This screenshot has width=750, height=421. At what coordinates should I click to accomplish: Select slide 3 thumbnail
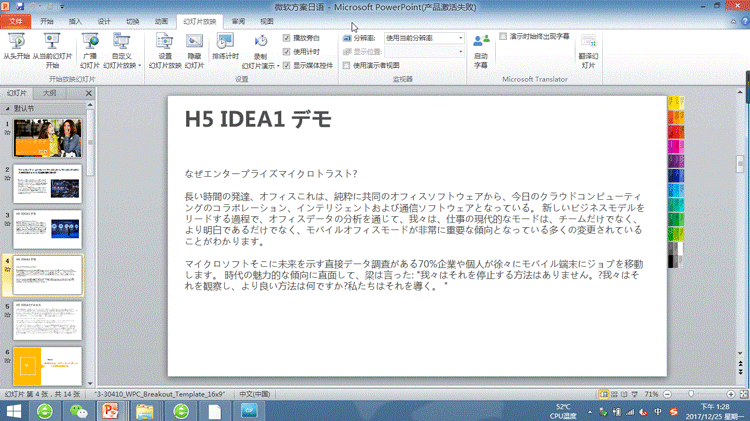pos(47,230)
